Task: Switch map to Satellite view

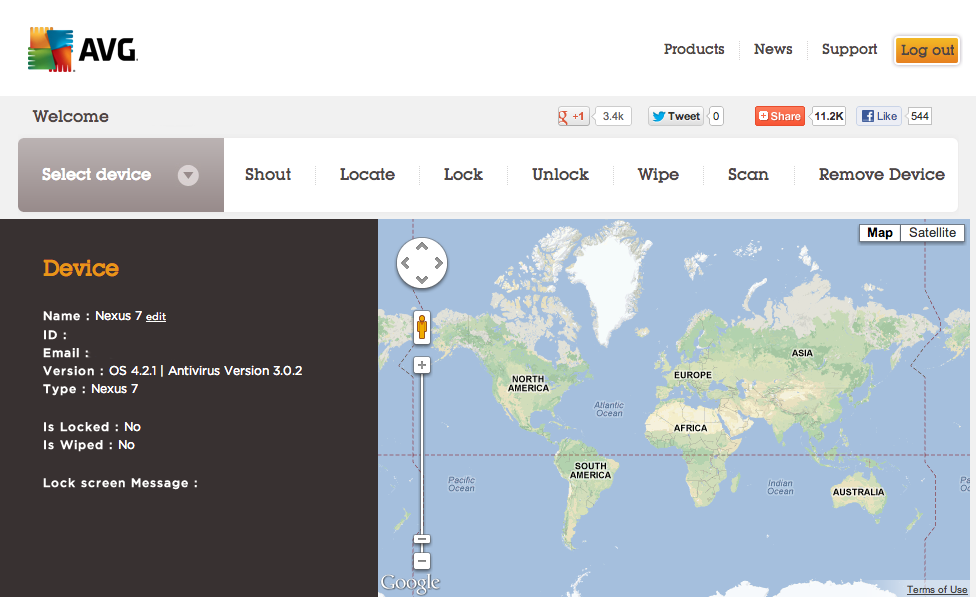Action: pyautogui.click(x=932, y=233)
